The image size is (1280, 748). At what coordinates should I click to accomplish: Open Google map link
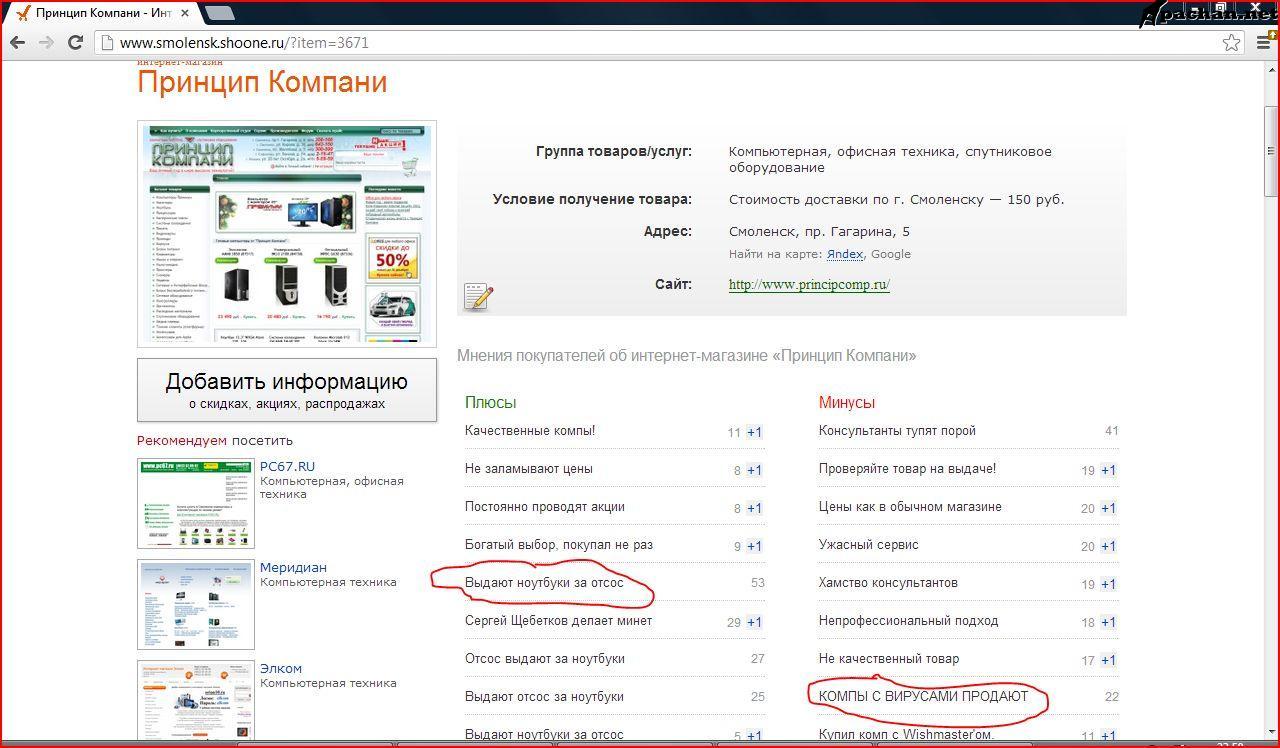pos(891,254)
